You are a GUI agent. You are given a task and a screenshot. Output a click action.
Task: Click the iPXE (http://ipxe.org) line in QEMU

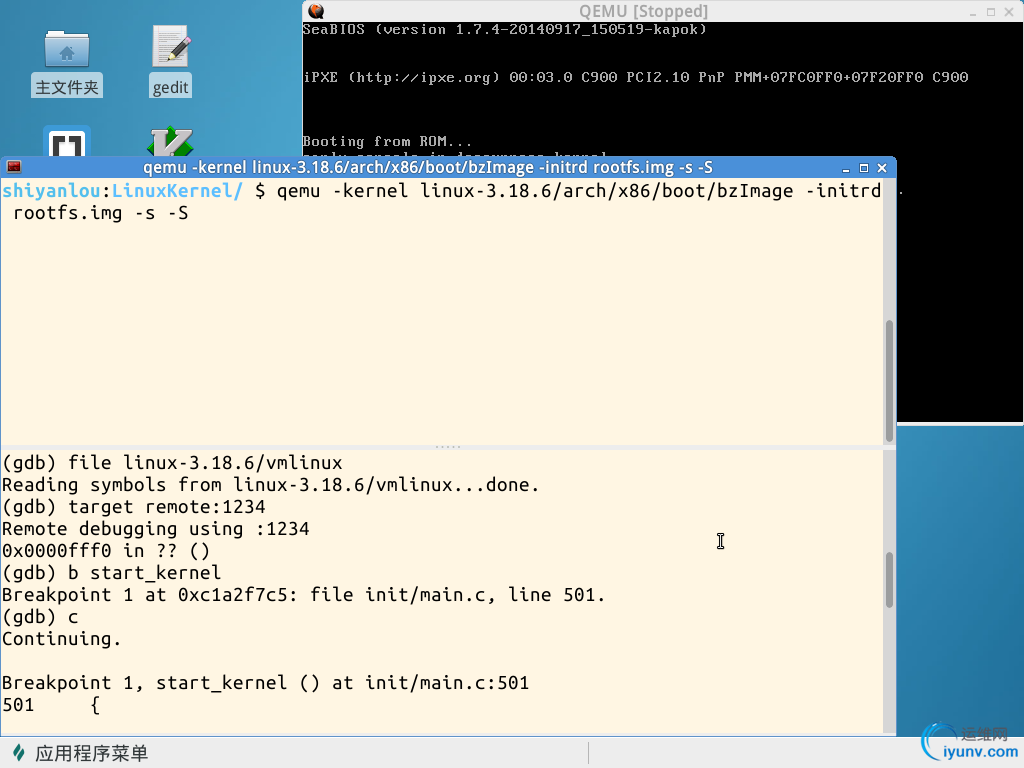[x=635, y=77]
